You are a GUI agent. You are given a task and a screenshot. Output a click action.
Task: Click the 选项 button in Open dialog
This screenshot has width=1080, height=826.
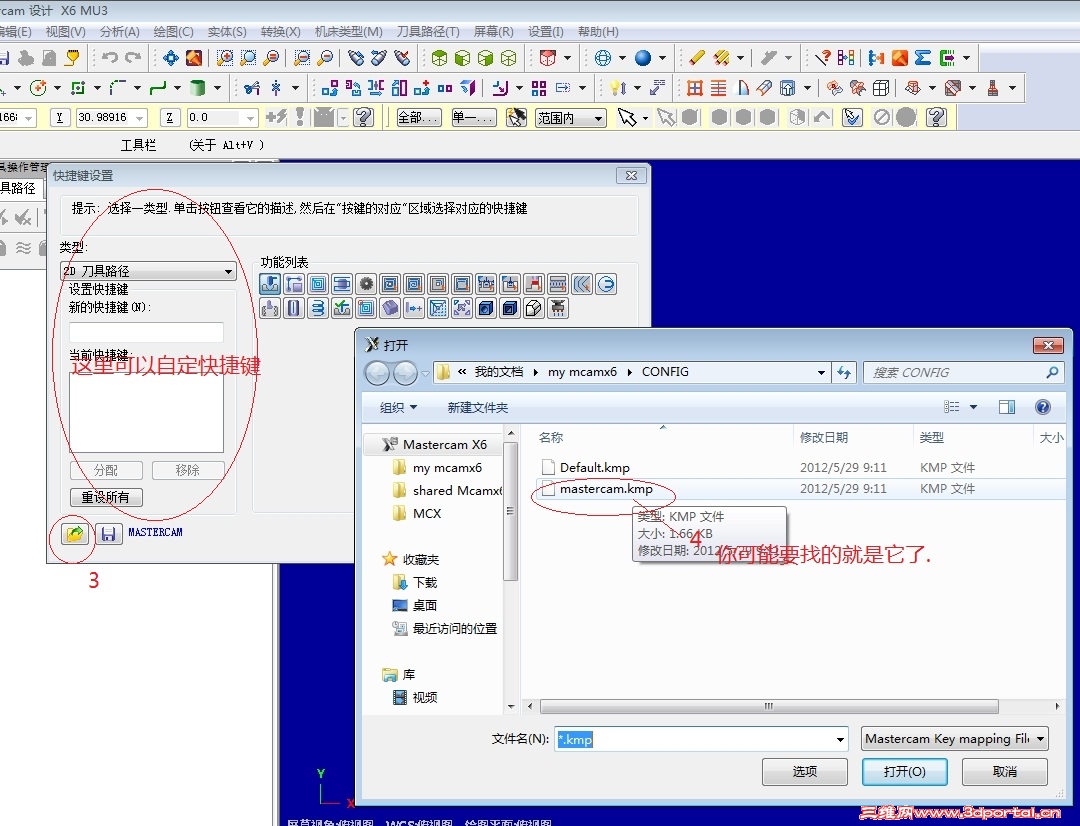[804, 772]
